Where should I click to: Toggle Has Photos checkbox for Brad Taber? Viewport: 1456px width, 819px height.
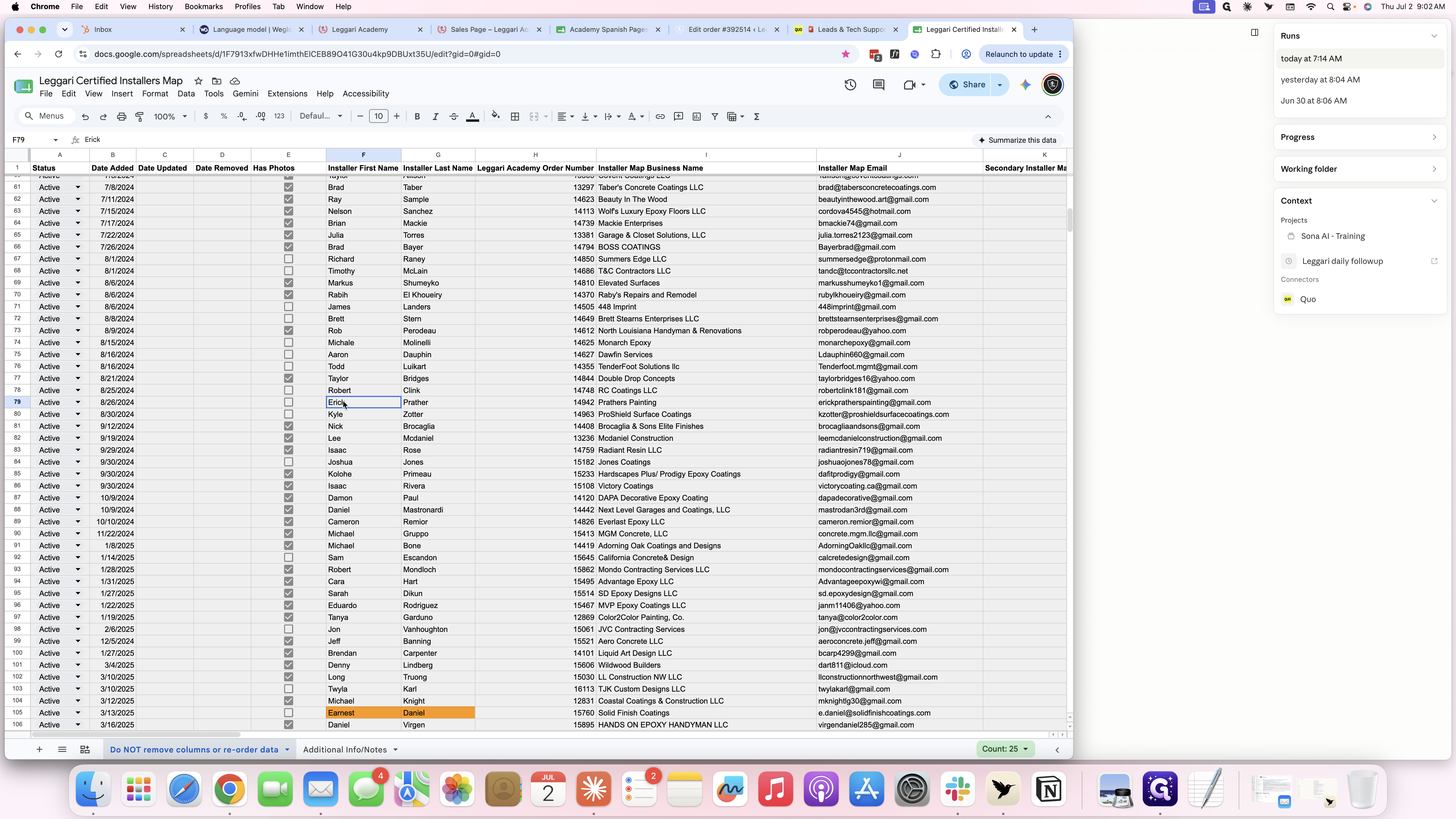coord(288,187)
